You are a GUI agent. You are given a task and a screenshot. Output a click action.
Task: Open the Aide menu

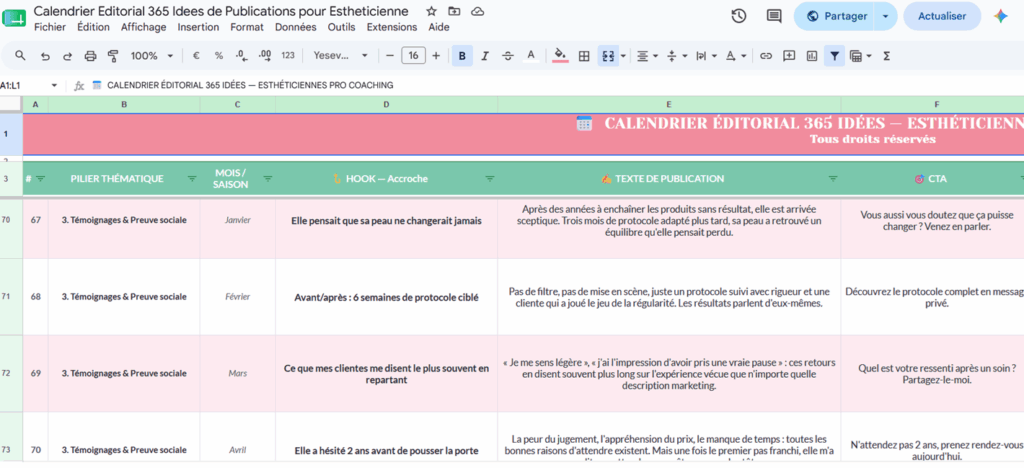pos(439,27)
